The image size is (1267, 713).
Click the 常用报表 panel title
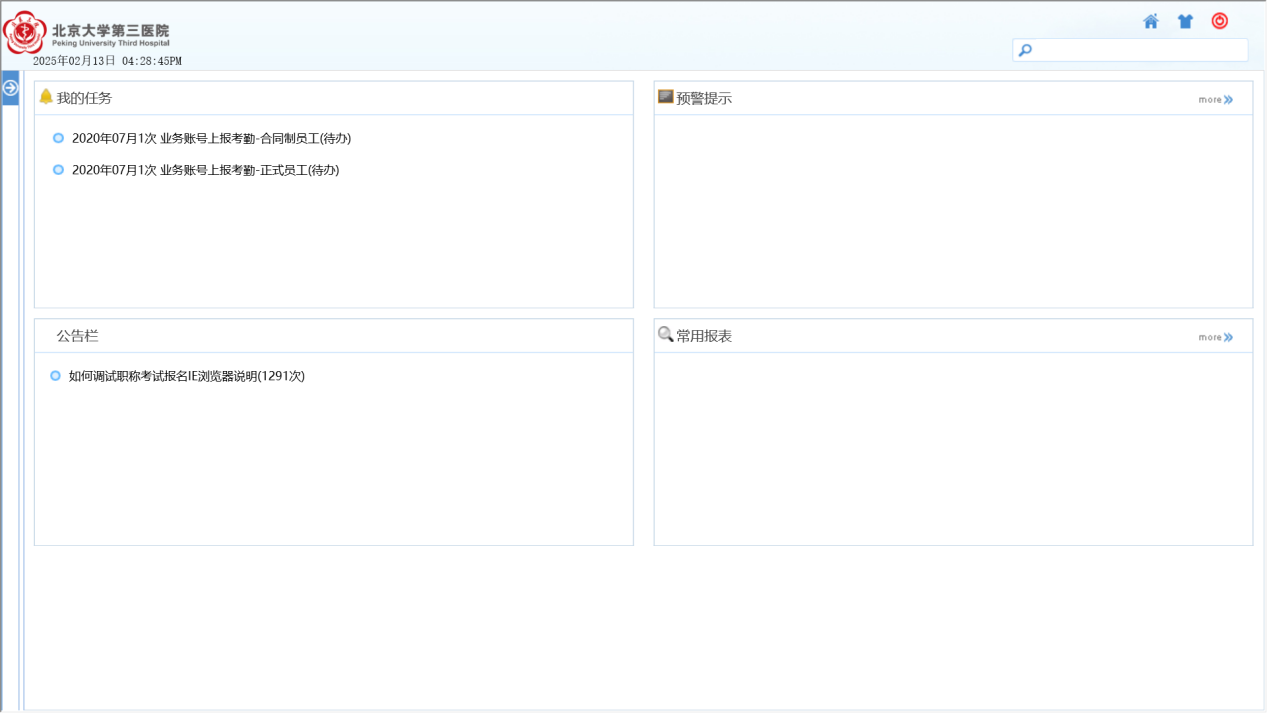(704, 337)
